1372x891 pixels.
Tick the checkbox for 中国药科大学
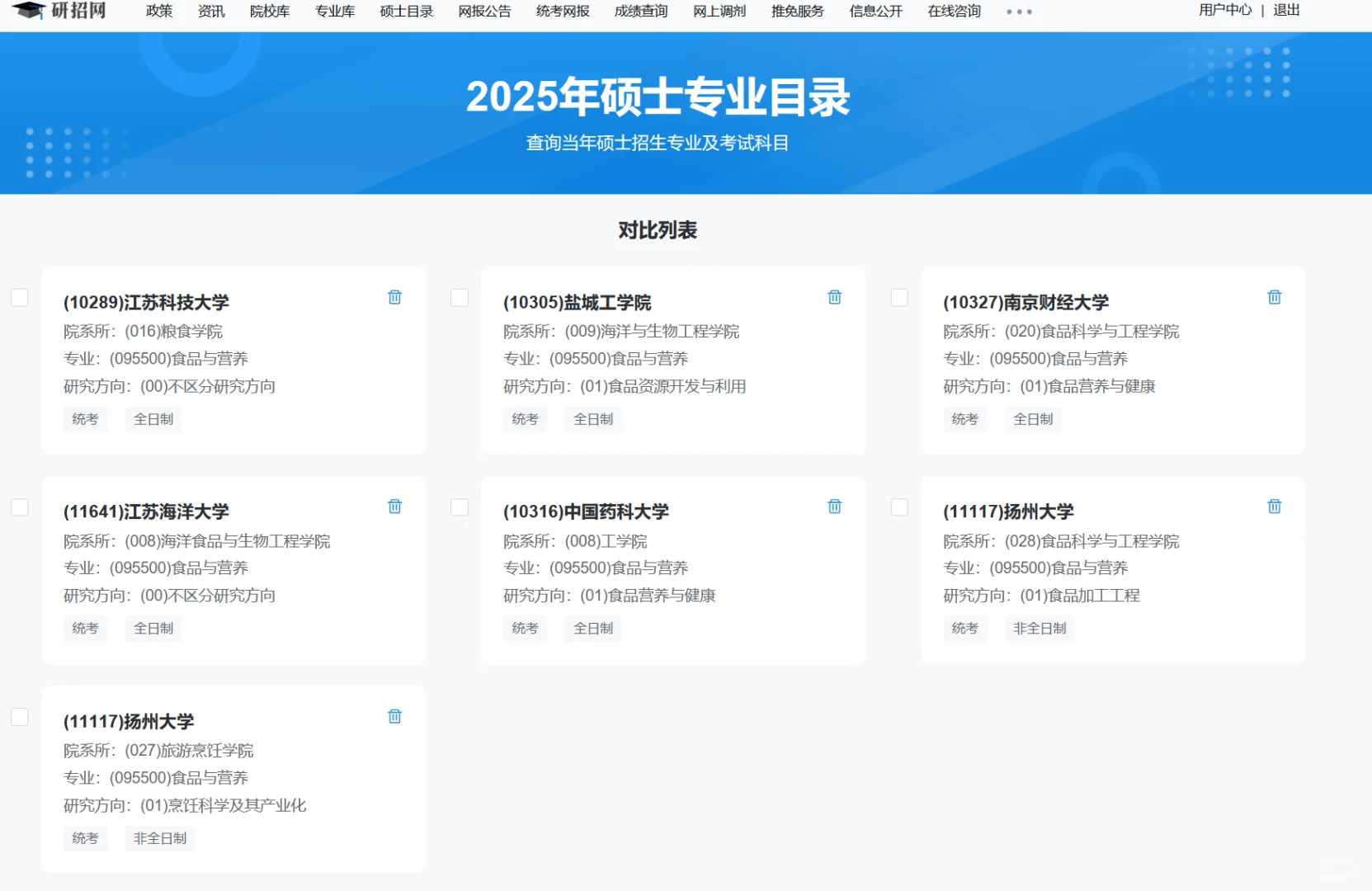point(459,507)
